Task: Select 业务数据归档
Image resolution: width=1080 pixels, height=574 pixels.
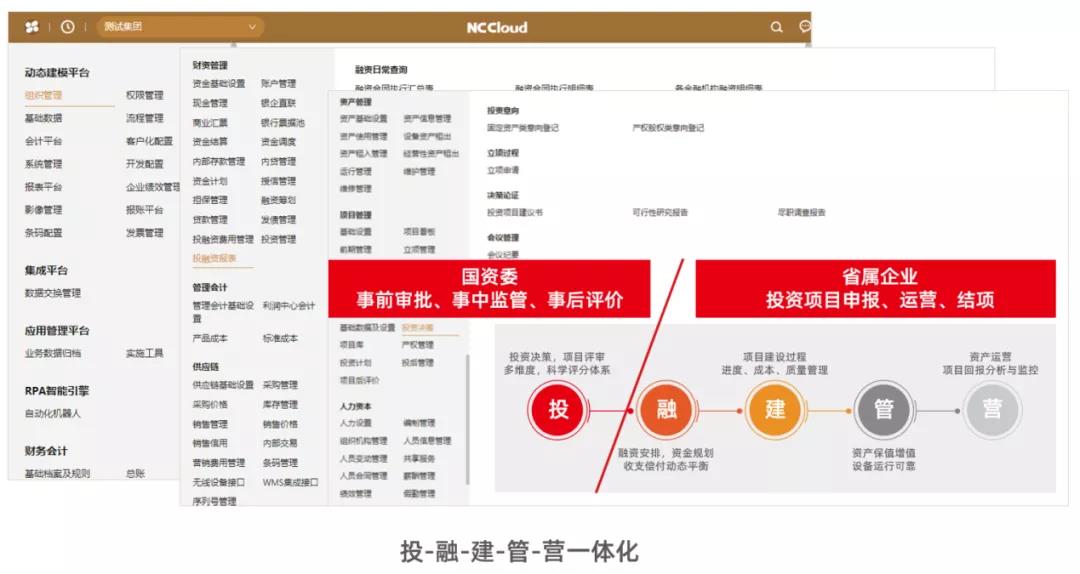Action: pos(53,353)
